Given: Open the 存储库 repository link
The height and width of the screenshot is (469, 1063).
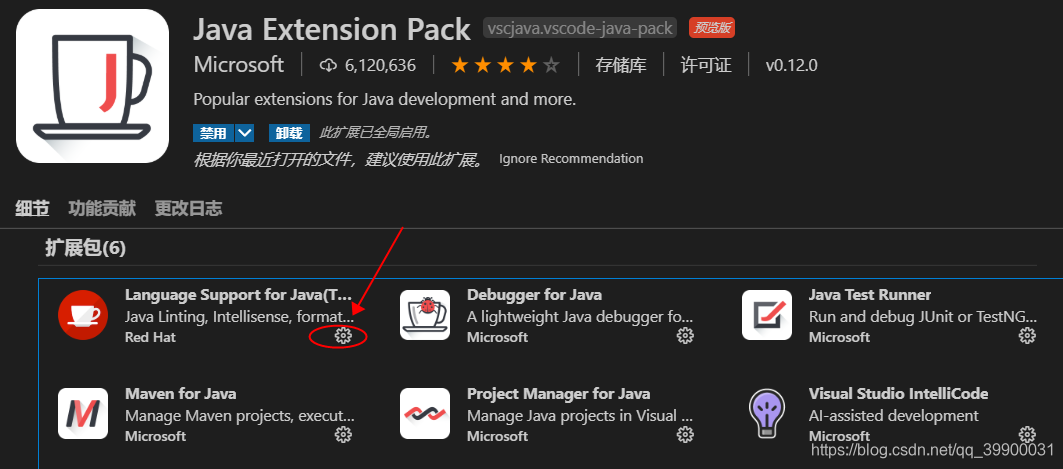Looking at the screenshot, I should 620,65.
